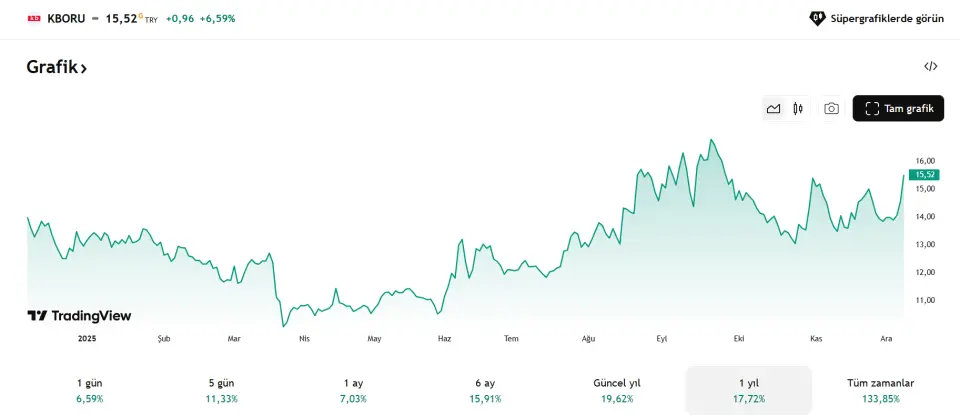Viewport: 960px width, 416px height.
Task: Select the 1 ay range tab
Action: (x=353, y=390)
